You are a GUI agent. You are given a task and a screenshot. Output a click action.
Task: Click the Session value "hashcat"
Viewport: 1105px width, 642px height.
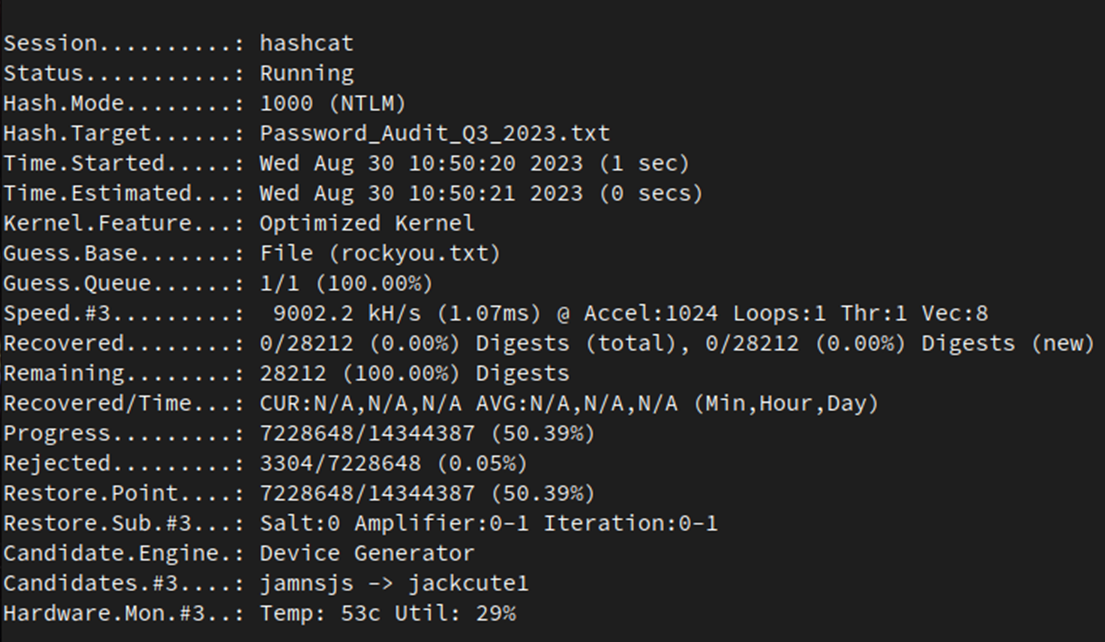coord(306,44)
